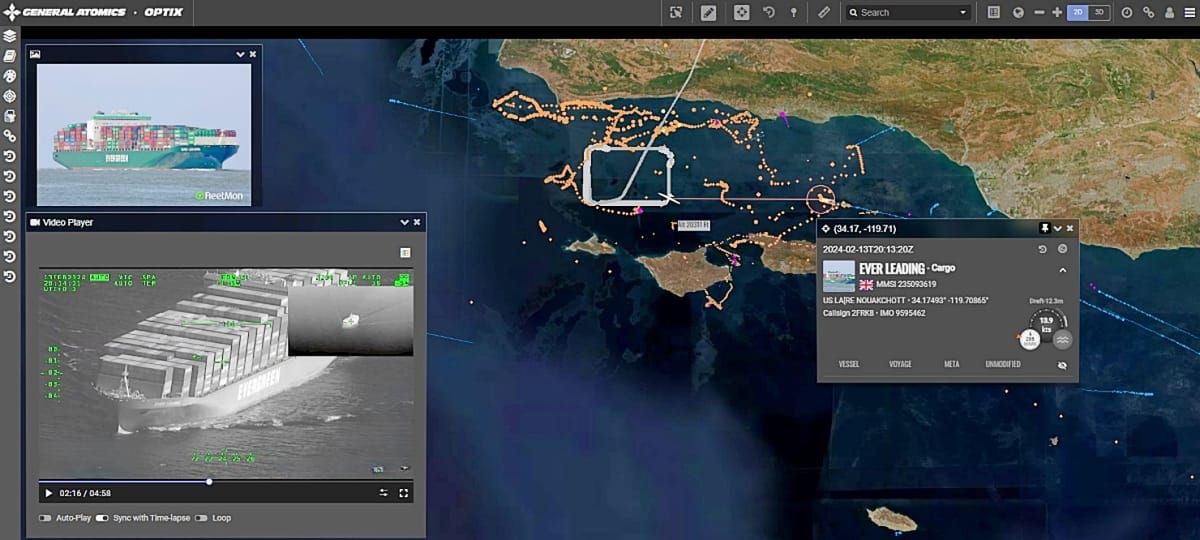The image size is (1200, 540).
Task: Click the thermal inset in video
Action: pyautogui.click(x=350, y=320)
